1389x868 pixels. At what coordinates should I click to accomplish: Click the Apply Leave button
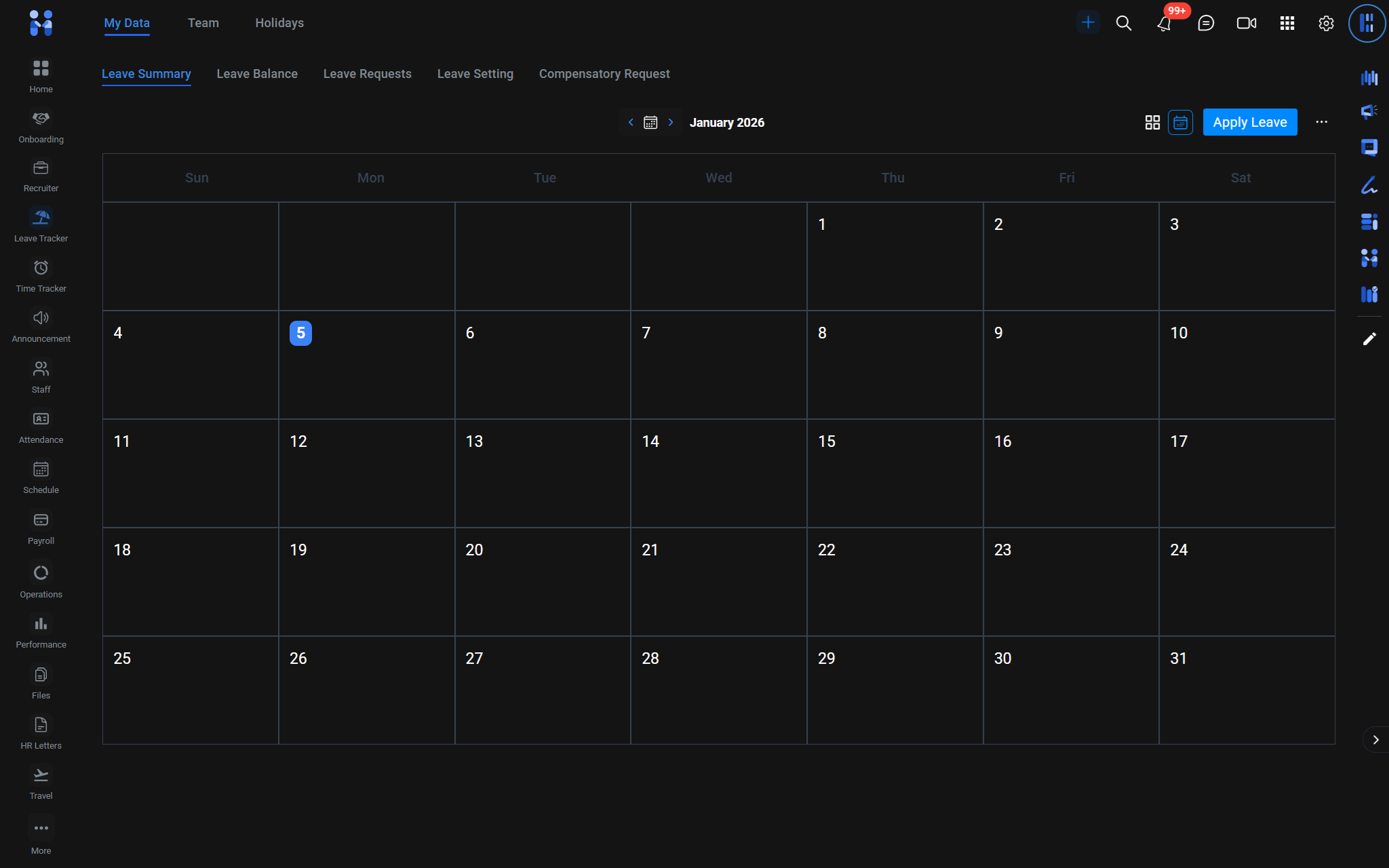(x=1249, y=122)
